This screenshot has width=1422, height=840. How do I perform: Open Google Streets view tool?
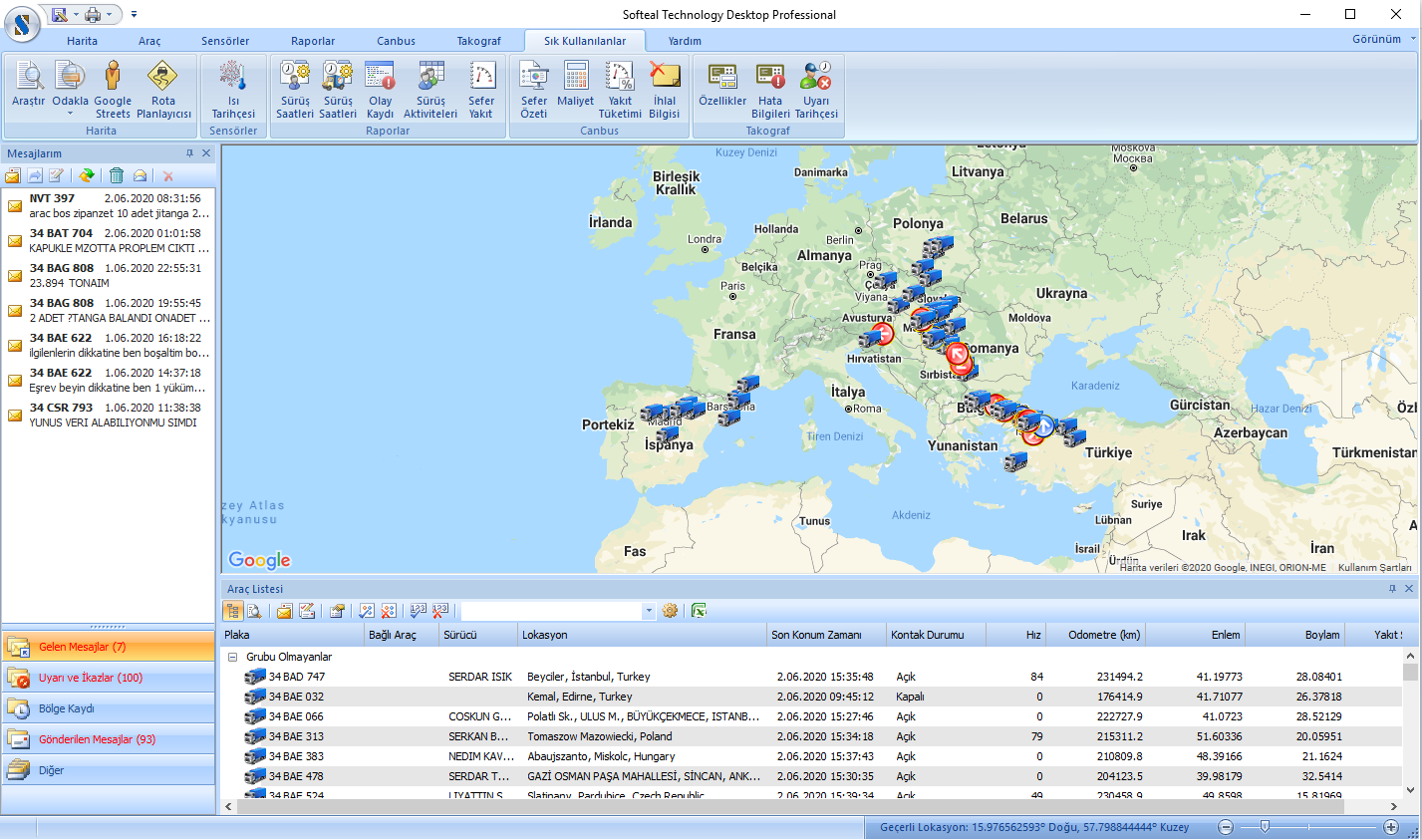(x=113, y=90)
